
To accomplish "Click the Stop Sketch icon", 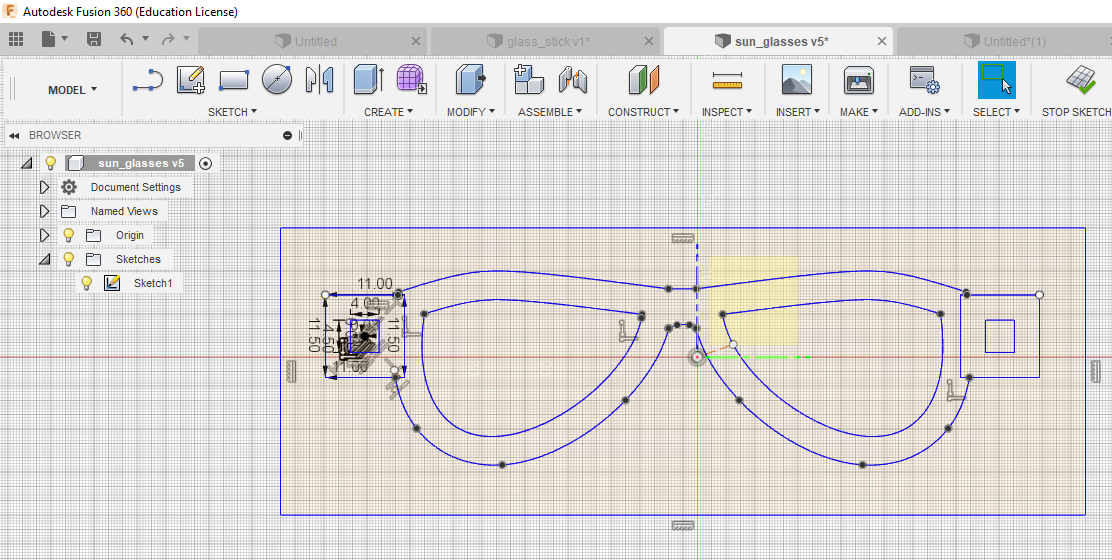I will point(1080,79).
